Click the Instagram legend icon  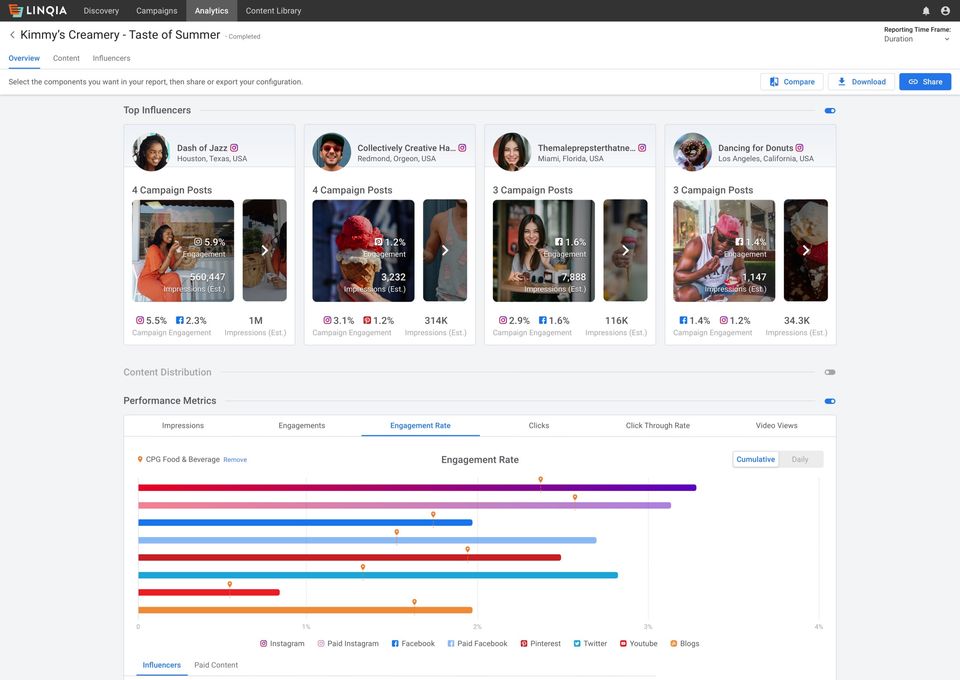pyautogui.click(x=263, y=643)
